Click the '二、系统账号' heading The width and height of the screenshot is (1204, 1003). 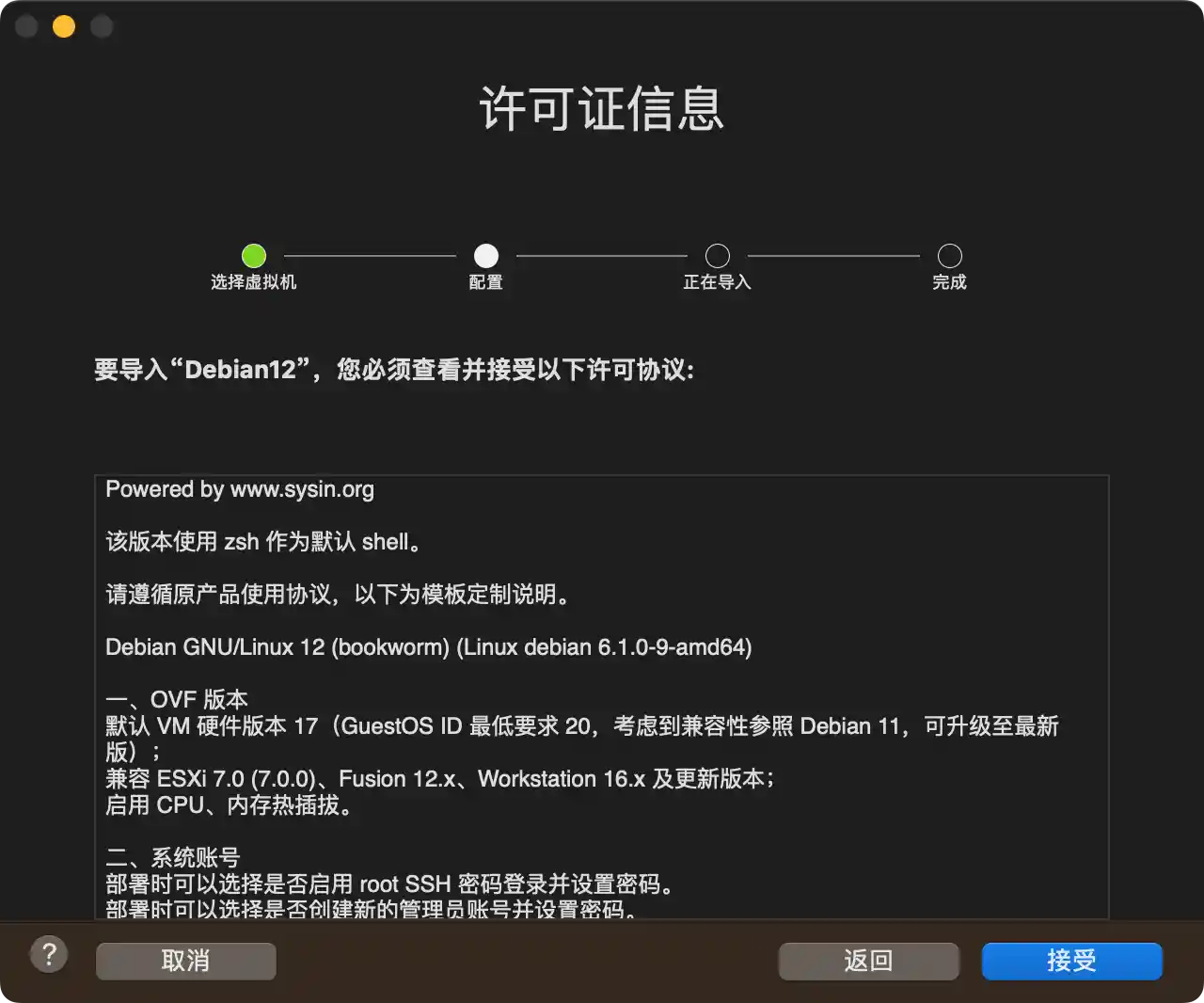(173, 858)
